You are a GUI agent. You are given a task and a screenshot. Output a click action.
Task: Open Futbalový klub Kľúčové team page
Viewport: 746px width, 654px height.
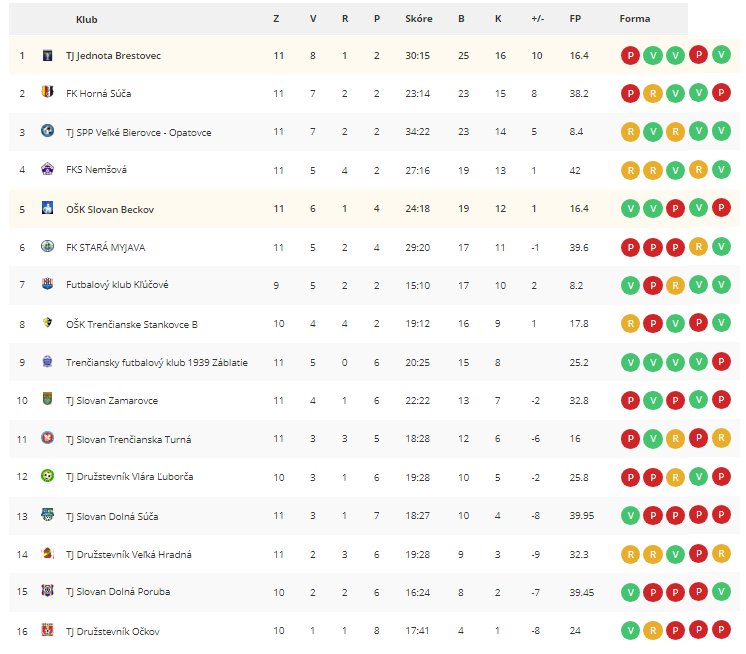point(117,285)
